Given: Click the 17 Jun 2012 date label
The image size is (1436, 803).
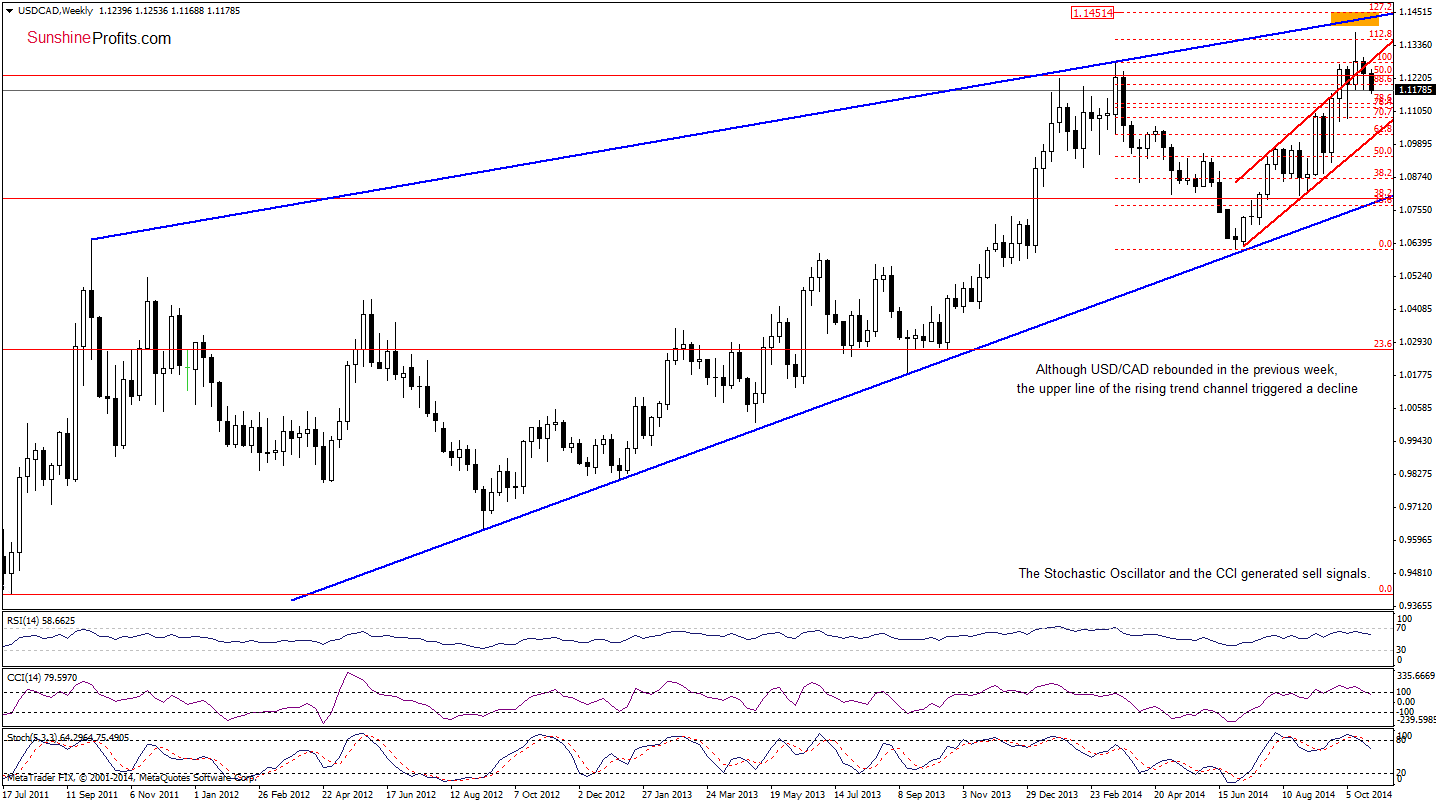Looking at the screenshot, I should (x=409, y=794).
